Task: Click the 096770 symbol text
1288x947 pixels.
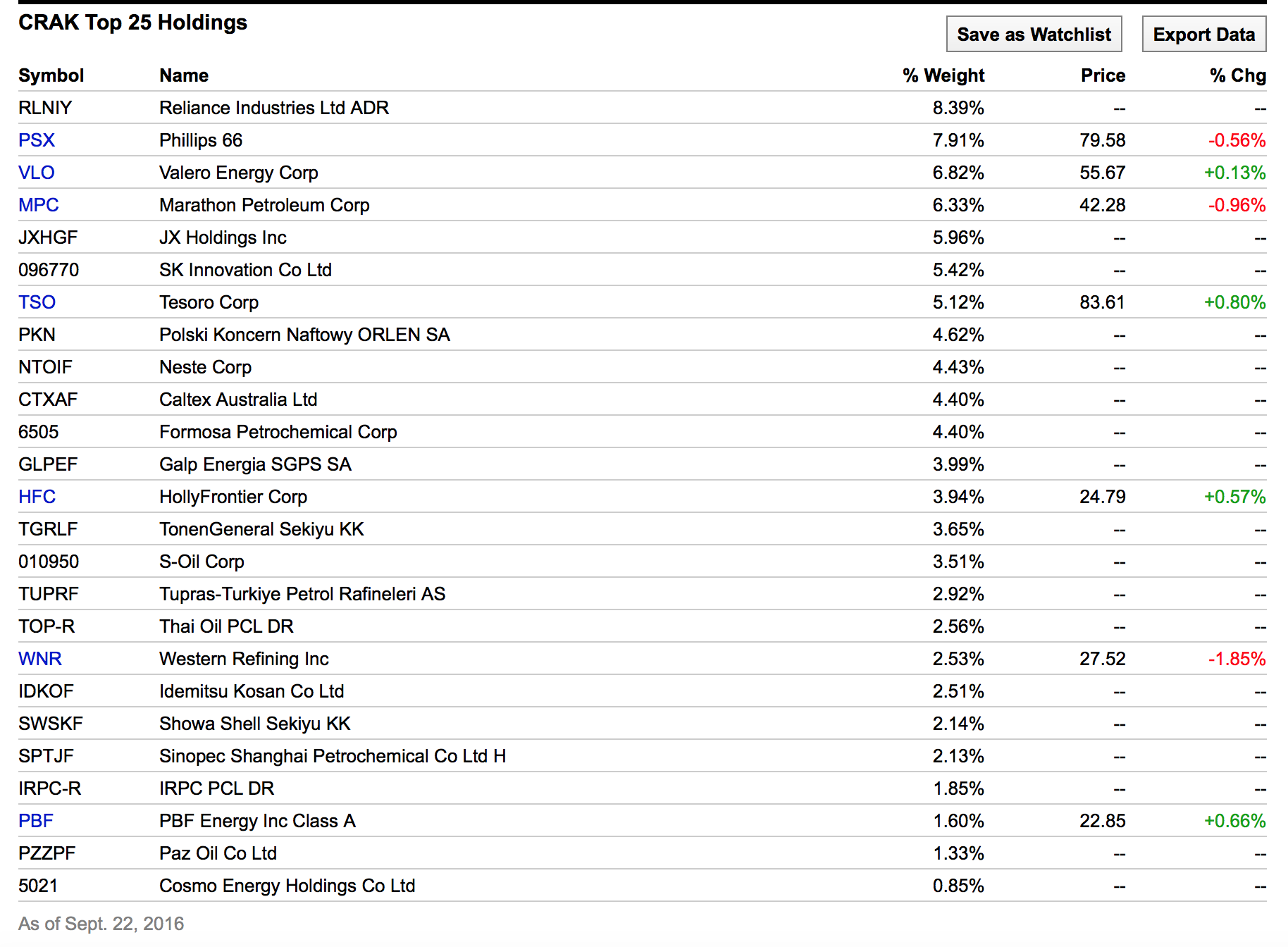Action: (49, 270)
